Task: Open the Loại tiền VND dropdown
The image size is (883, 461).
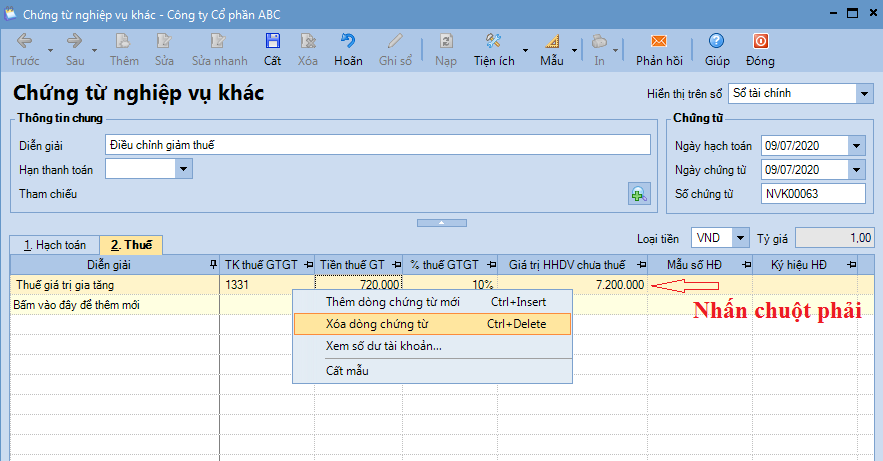Action: [741, 238]
